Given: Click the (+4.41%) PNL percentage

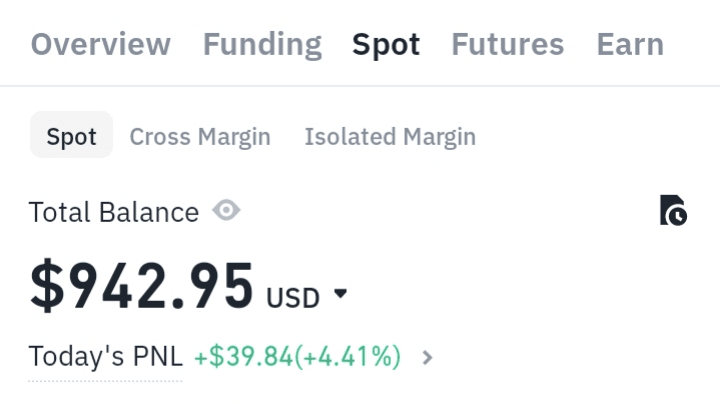Looking at the screenshot, I should tap(348, 356).
